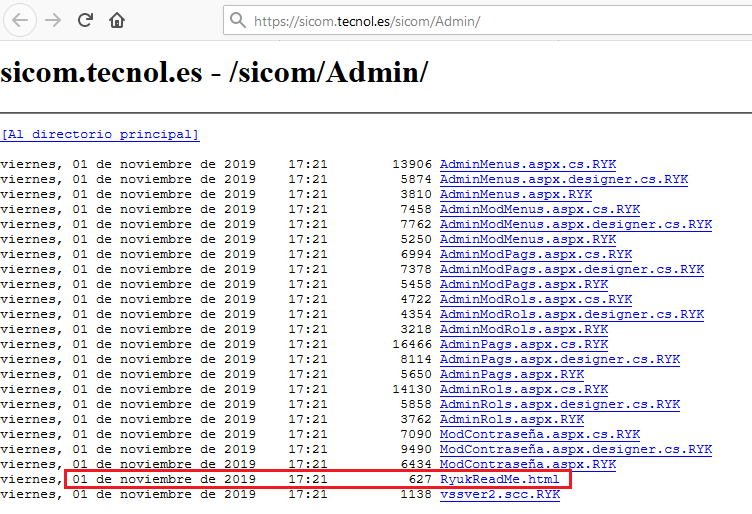Click the file size 16466
752x514 pixels.
pos(412,344)
